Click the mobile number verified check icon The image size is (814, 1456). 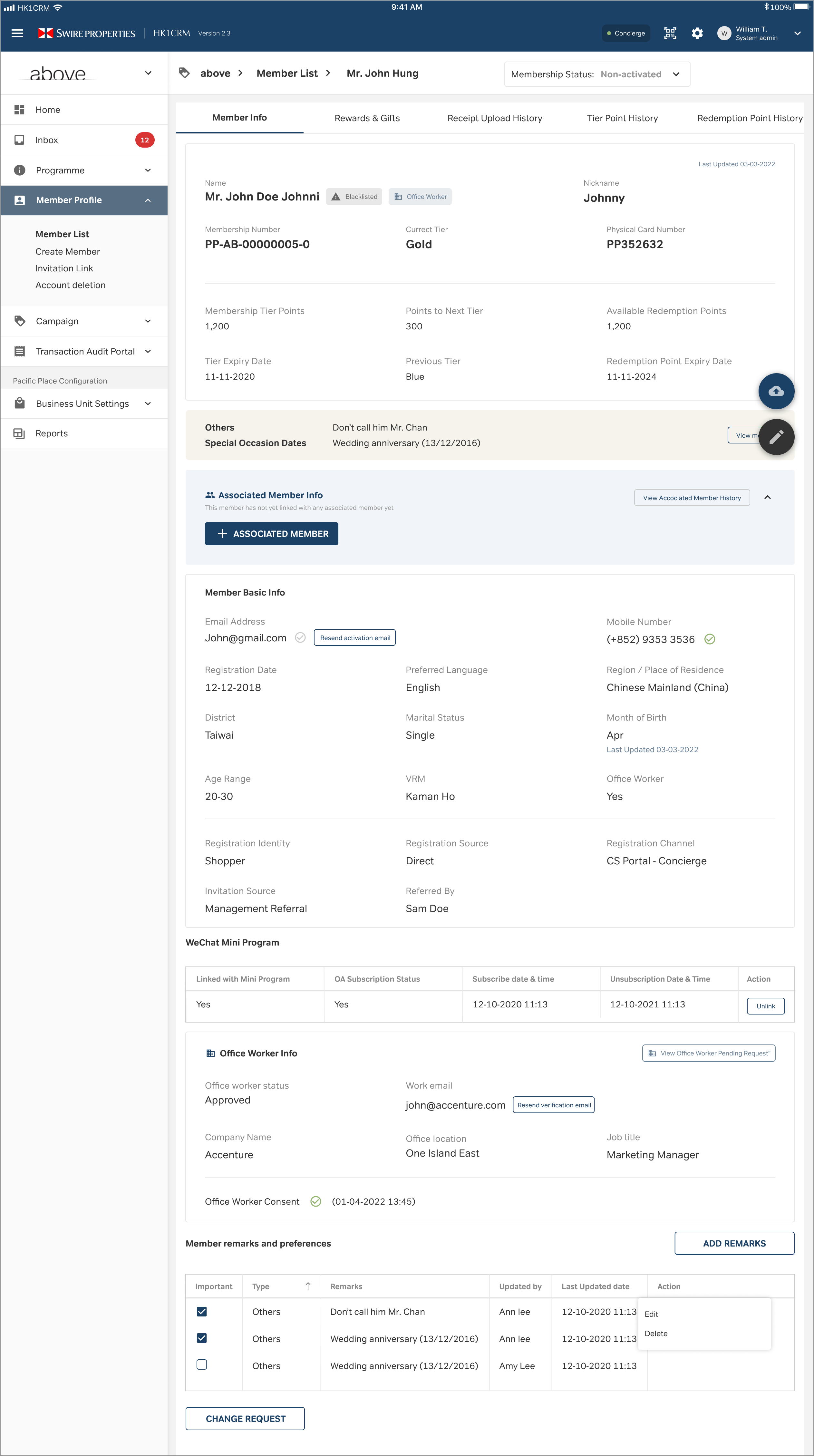pyautogui.click(x=710, y=639)
